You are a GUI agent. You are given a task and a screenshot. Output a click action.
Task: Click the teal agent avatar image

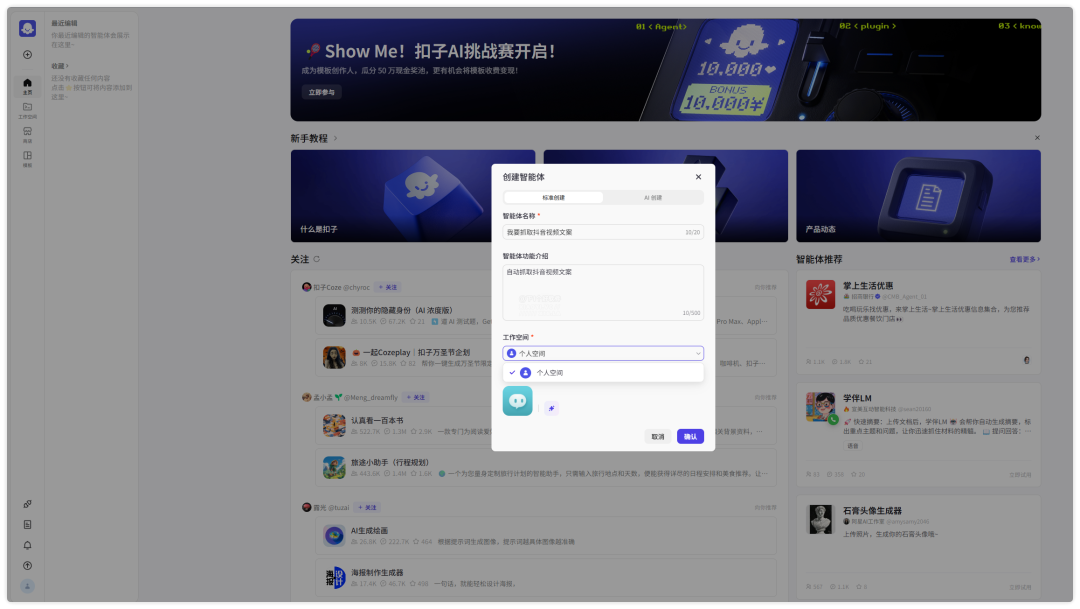[x=517, y=401]
